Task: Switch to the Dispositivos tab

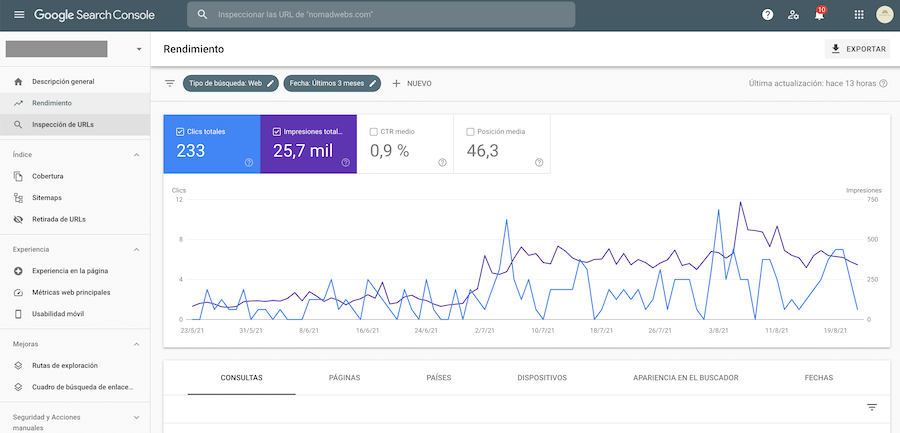Action: pos(542,378)
